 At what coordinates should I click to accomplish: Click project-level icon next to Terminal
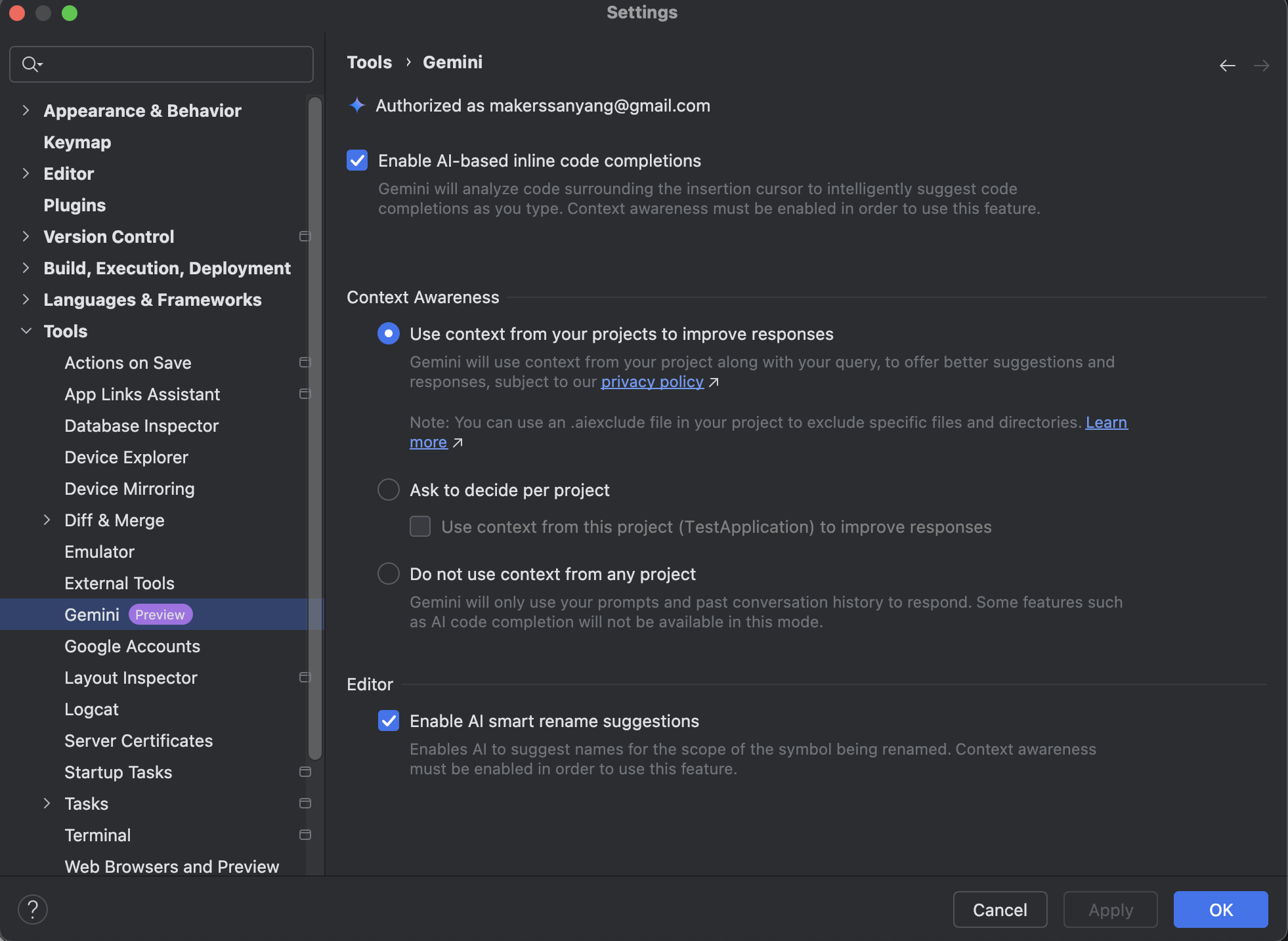[x=305, y=835]
